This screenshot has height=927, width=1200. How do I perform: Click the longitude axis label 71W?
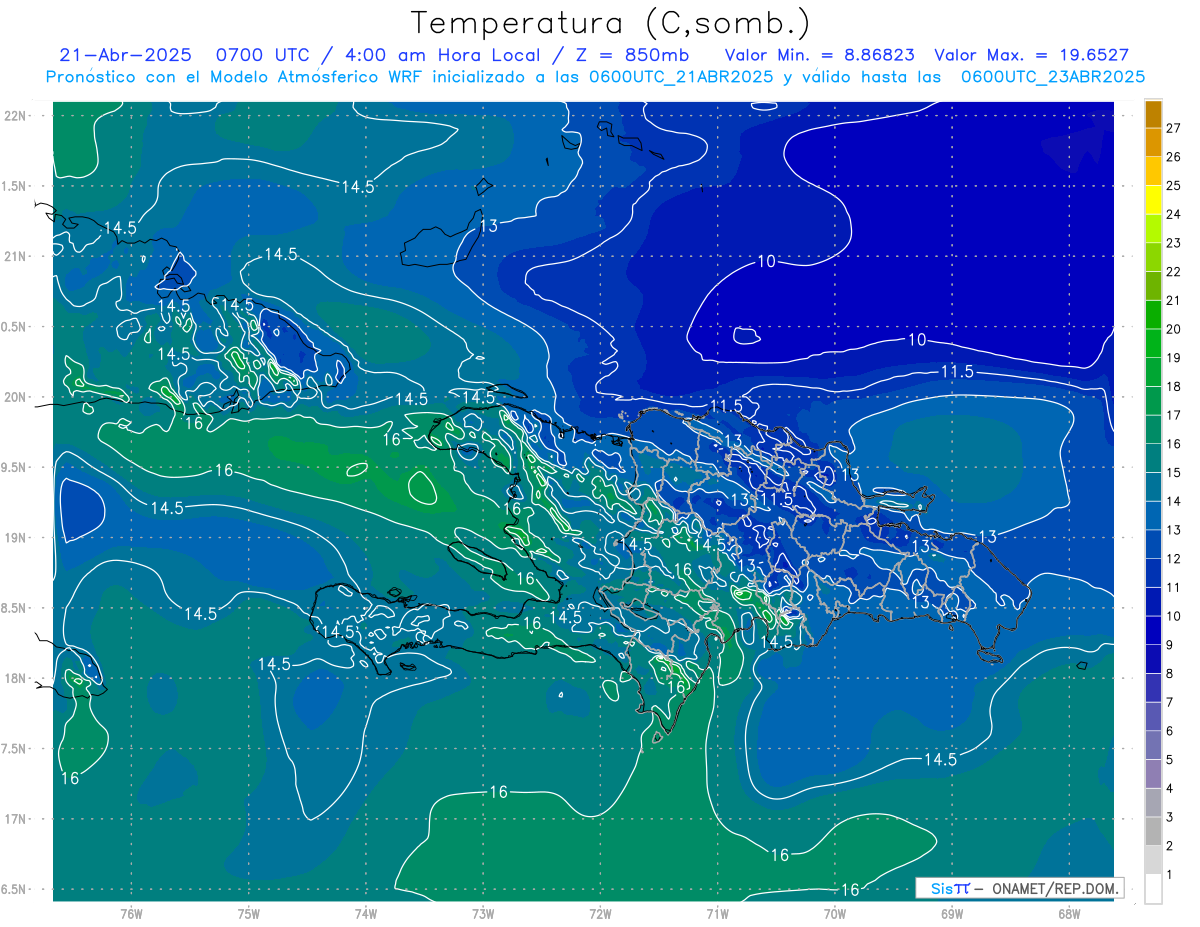pos(717,914)
